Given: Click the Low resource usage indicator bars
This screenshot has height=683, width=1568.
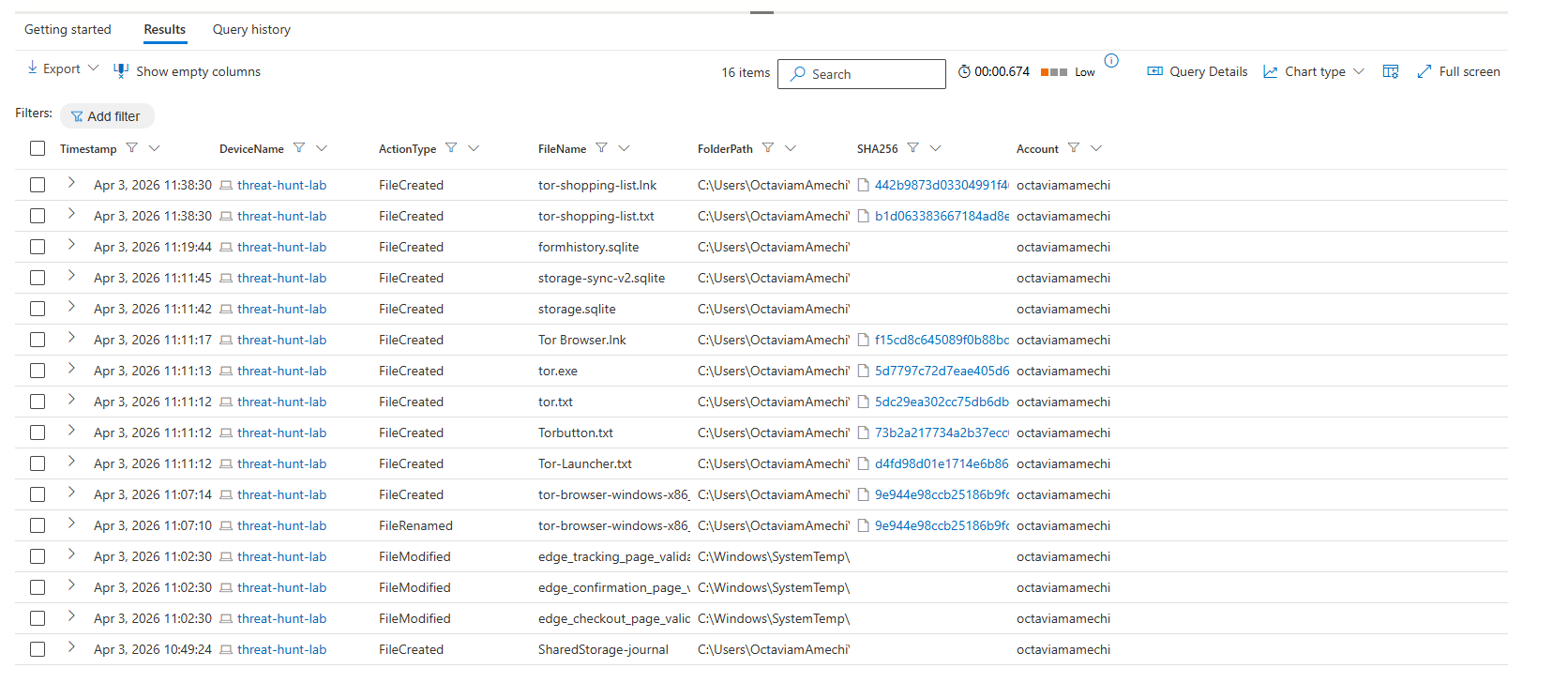Looking at the screenshot, I should 1054,72.
